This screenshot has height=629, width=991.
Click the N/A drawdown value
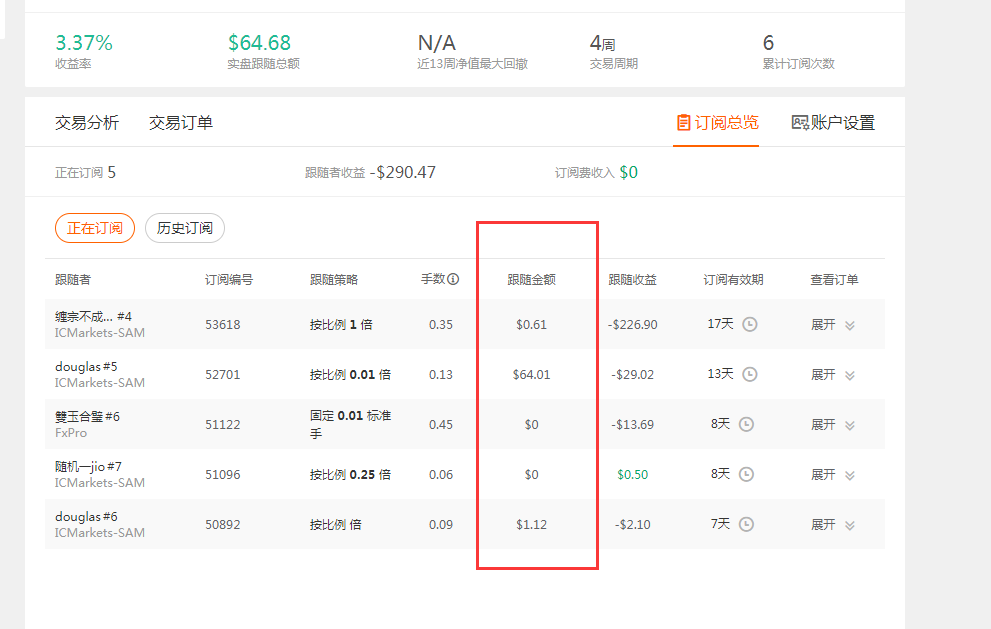[437, 43]
